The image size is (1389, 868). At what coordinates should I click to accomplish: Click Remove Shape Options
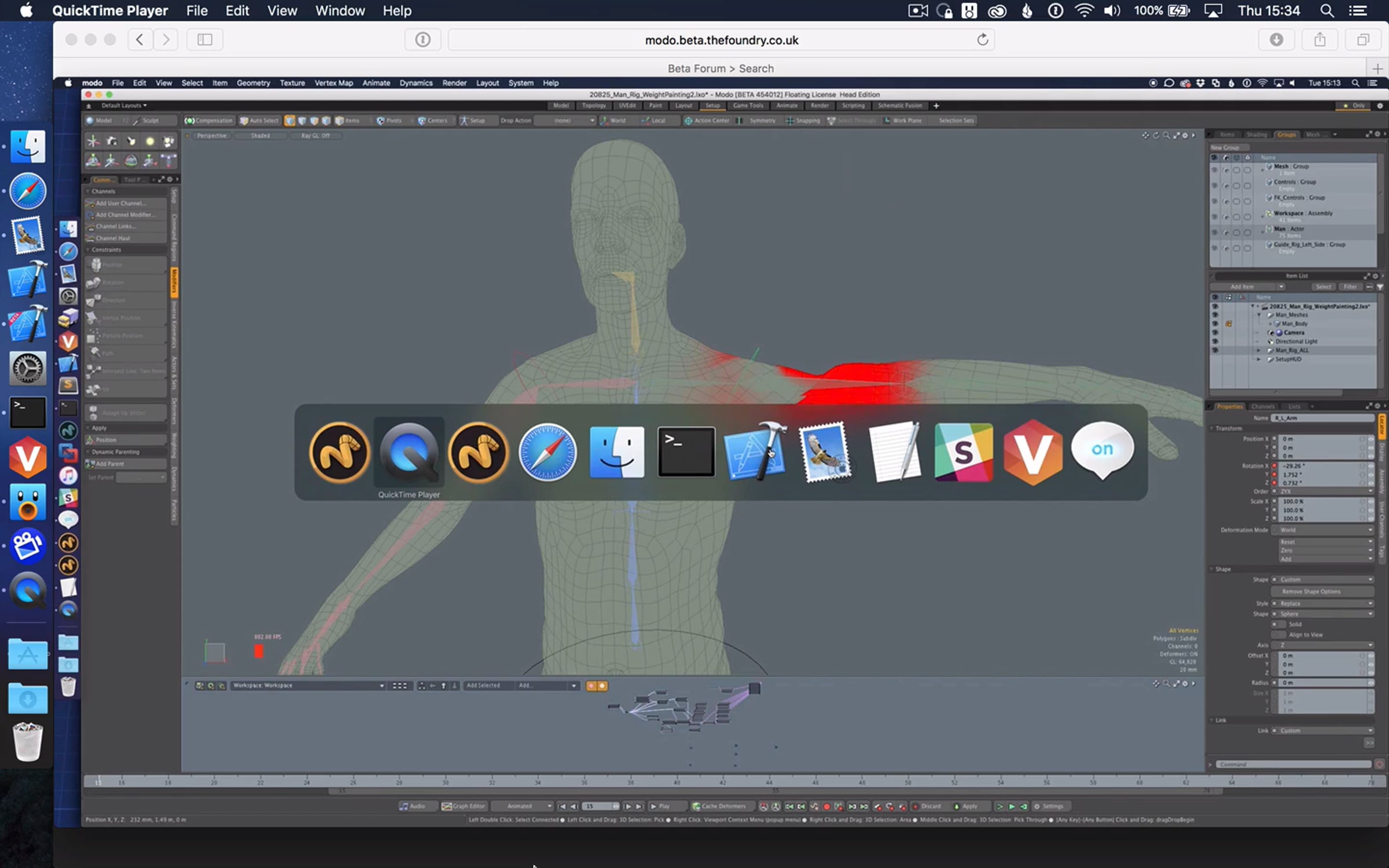click(x=1322, y=591)
